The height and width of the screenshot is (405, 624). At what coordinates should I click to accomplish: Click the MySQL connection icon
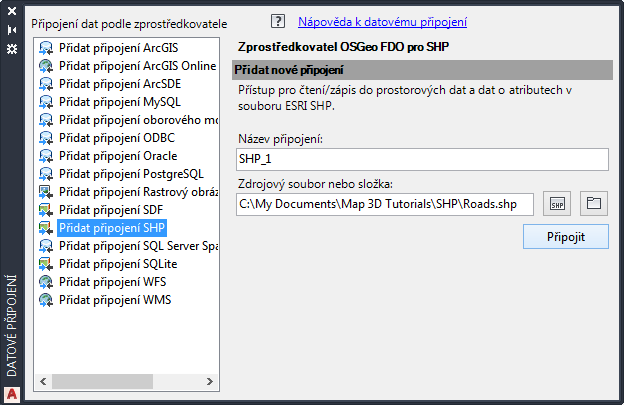46,102
